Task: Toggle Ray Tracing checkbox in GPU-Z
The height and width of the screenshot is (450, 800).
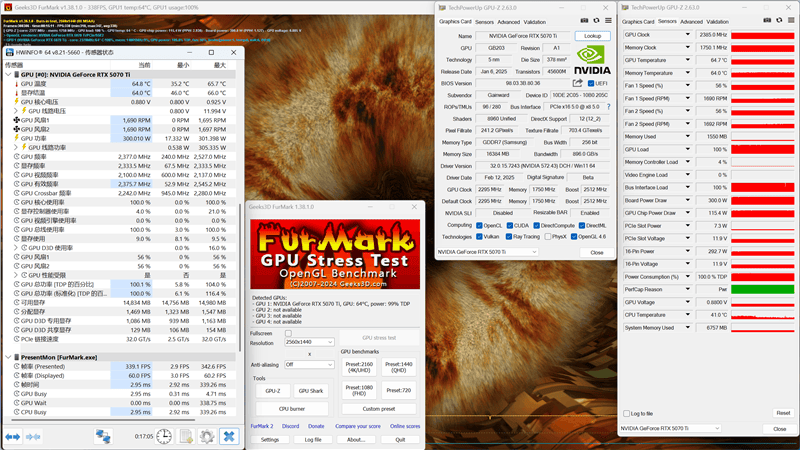Action: click(x=509, y=236)
